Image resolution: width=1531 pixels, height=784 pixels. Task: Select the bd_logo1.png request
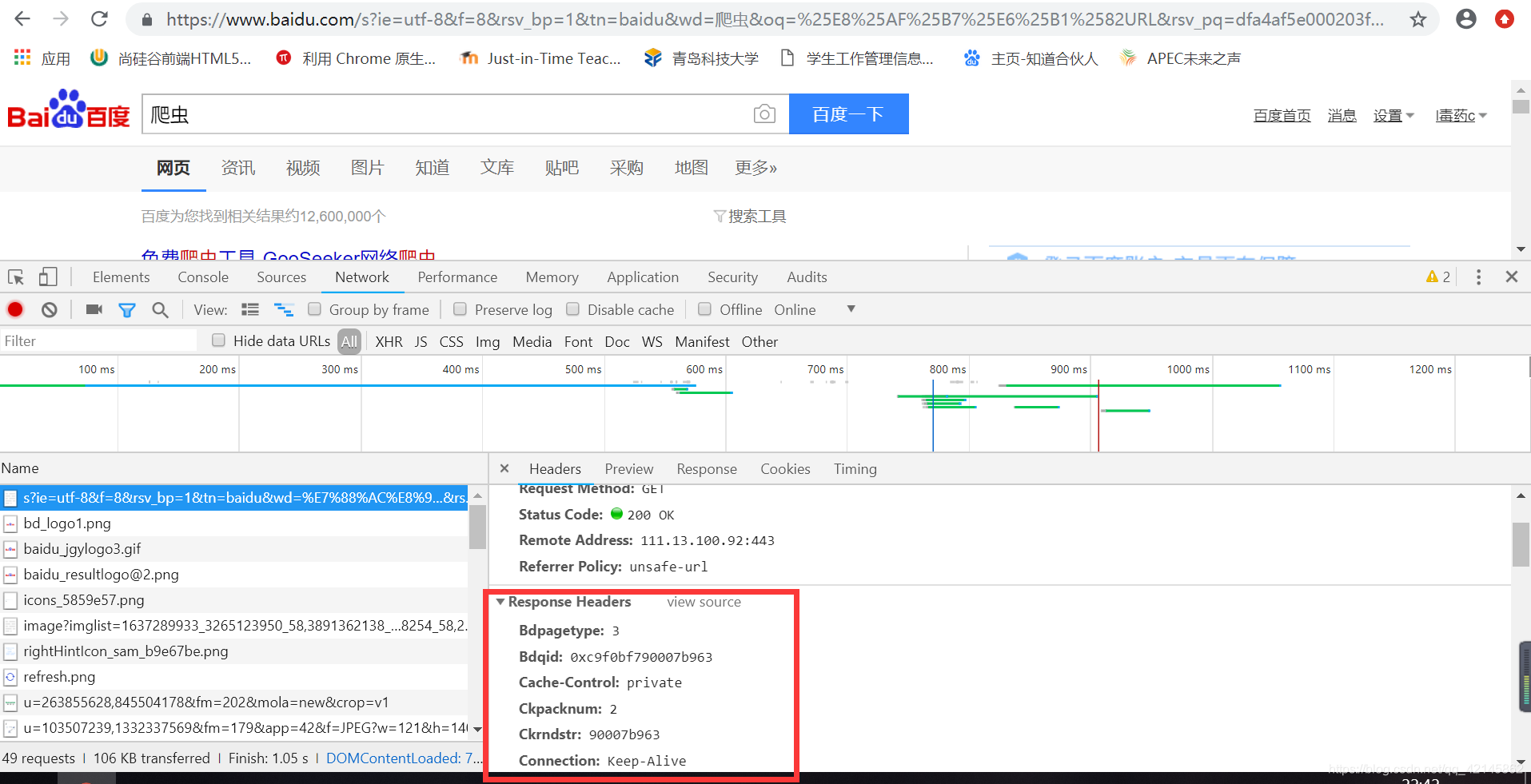click(x=233, y=523)
